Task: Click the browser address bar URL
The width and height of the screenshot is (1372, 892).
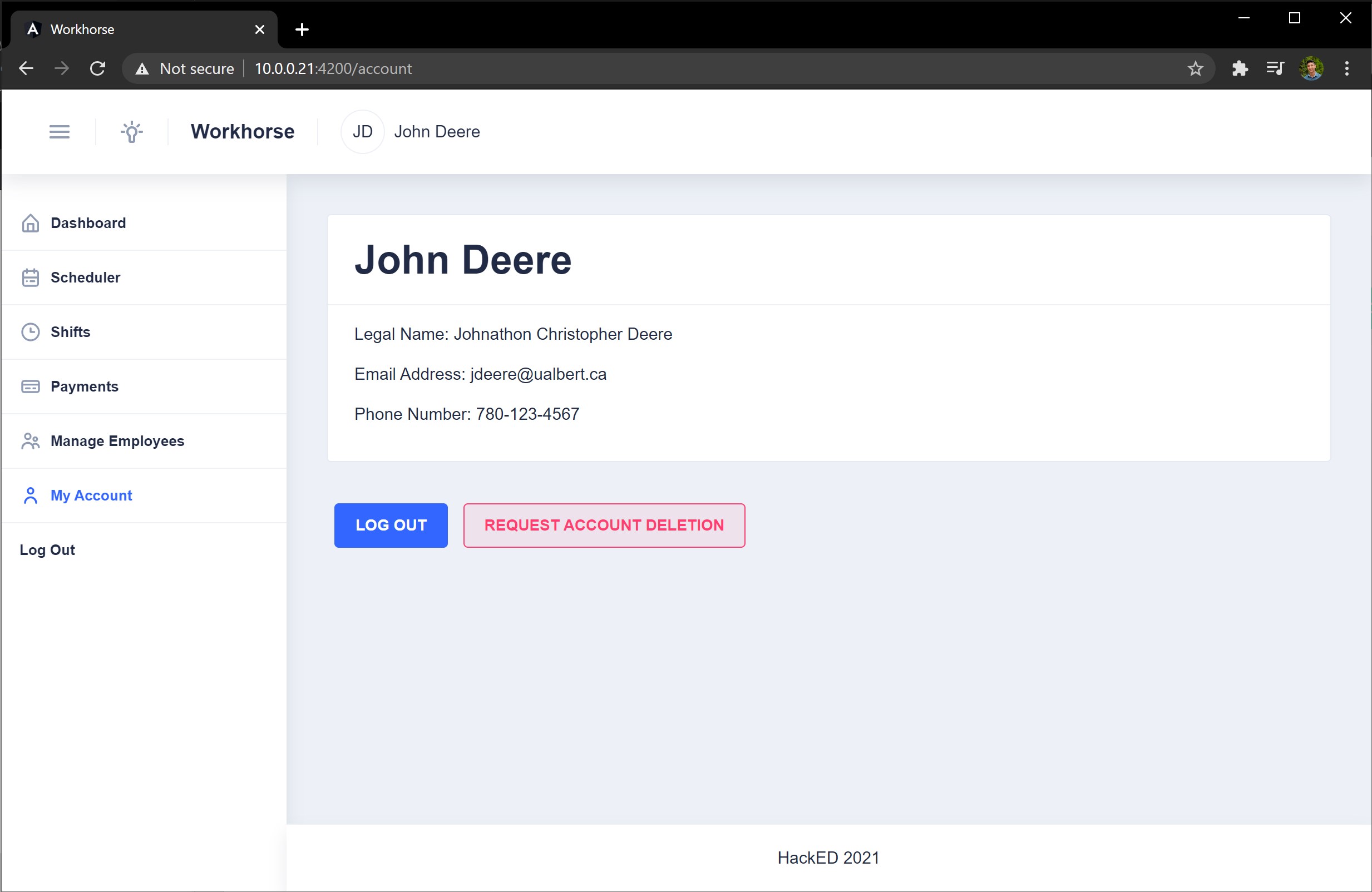Action: click(x=333, y=68)
